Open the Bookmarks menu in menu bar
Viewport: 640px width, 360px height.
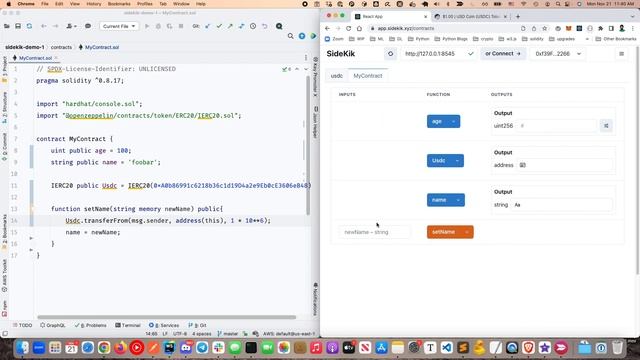[119, 4]
